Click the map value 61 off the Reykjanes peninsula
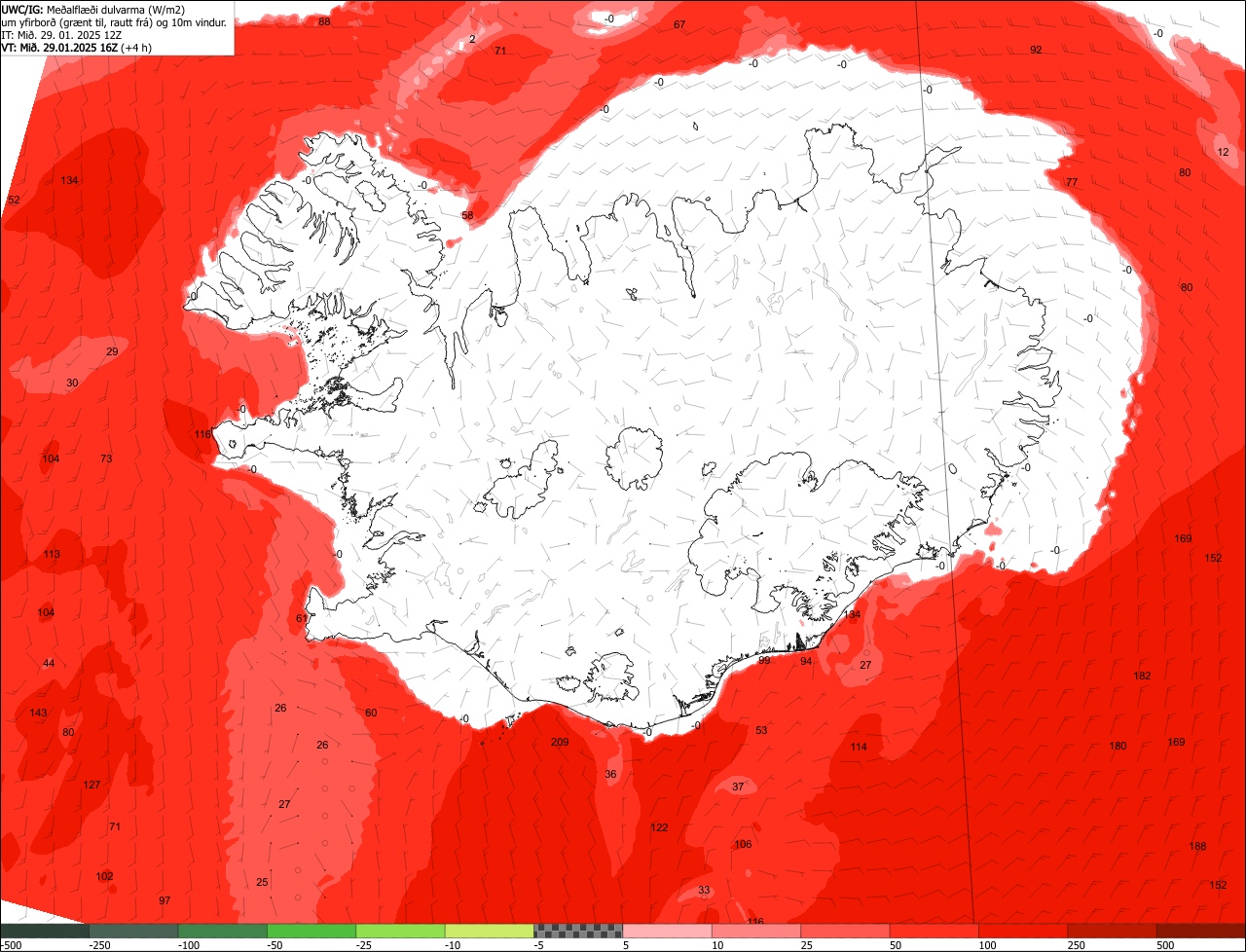Screen dimensions: 1246x952 pos(302,618)
